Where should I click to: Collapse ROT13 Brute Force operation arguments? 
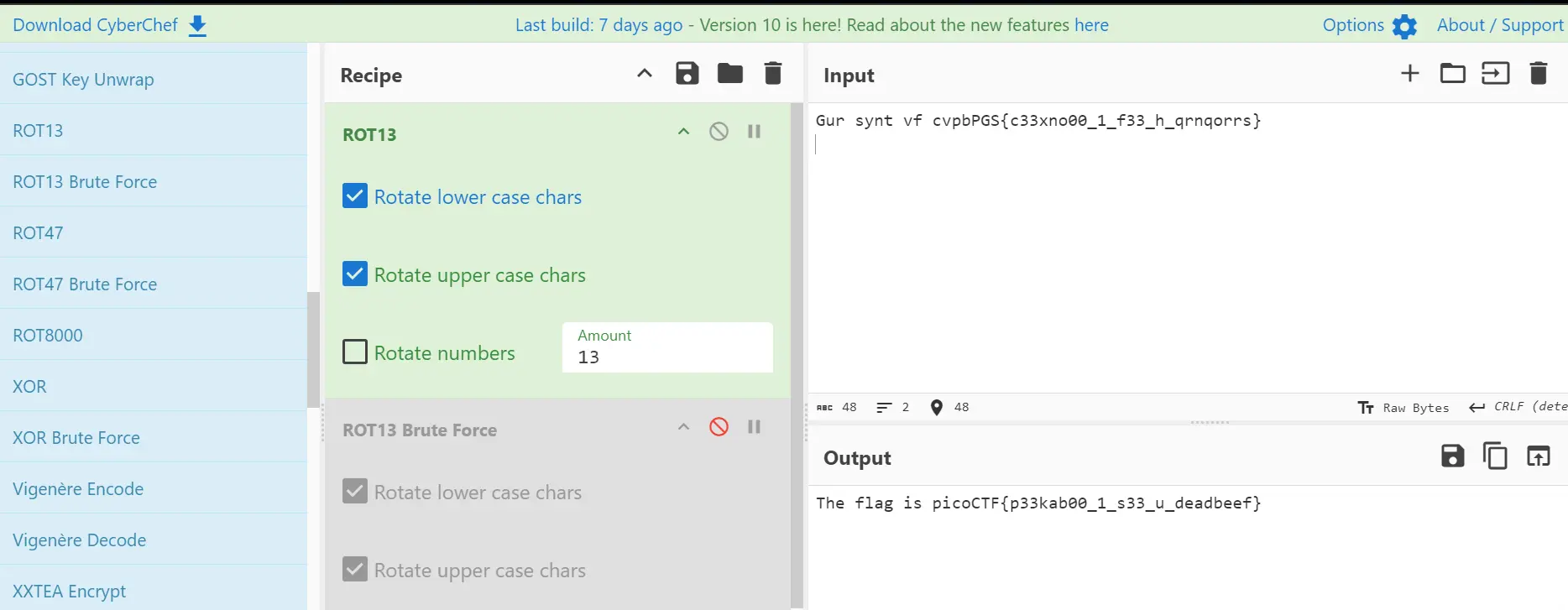coord(683,426)
